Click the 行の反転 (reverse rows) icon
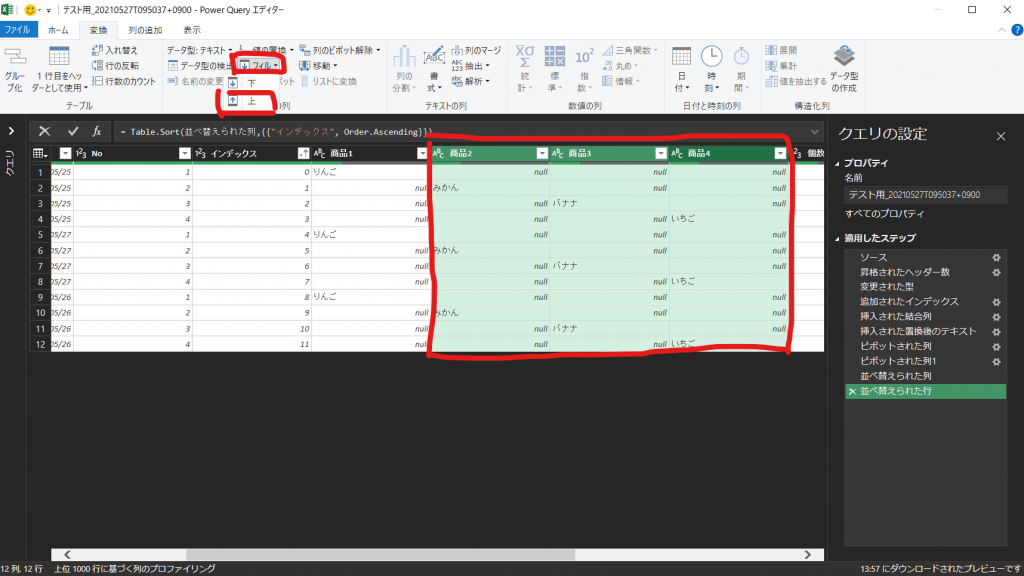Screen dimensions: 1024x576 [98, 66]
